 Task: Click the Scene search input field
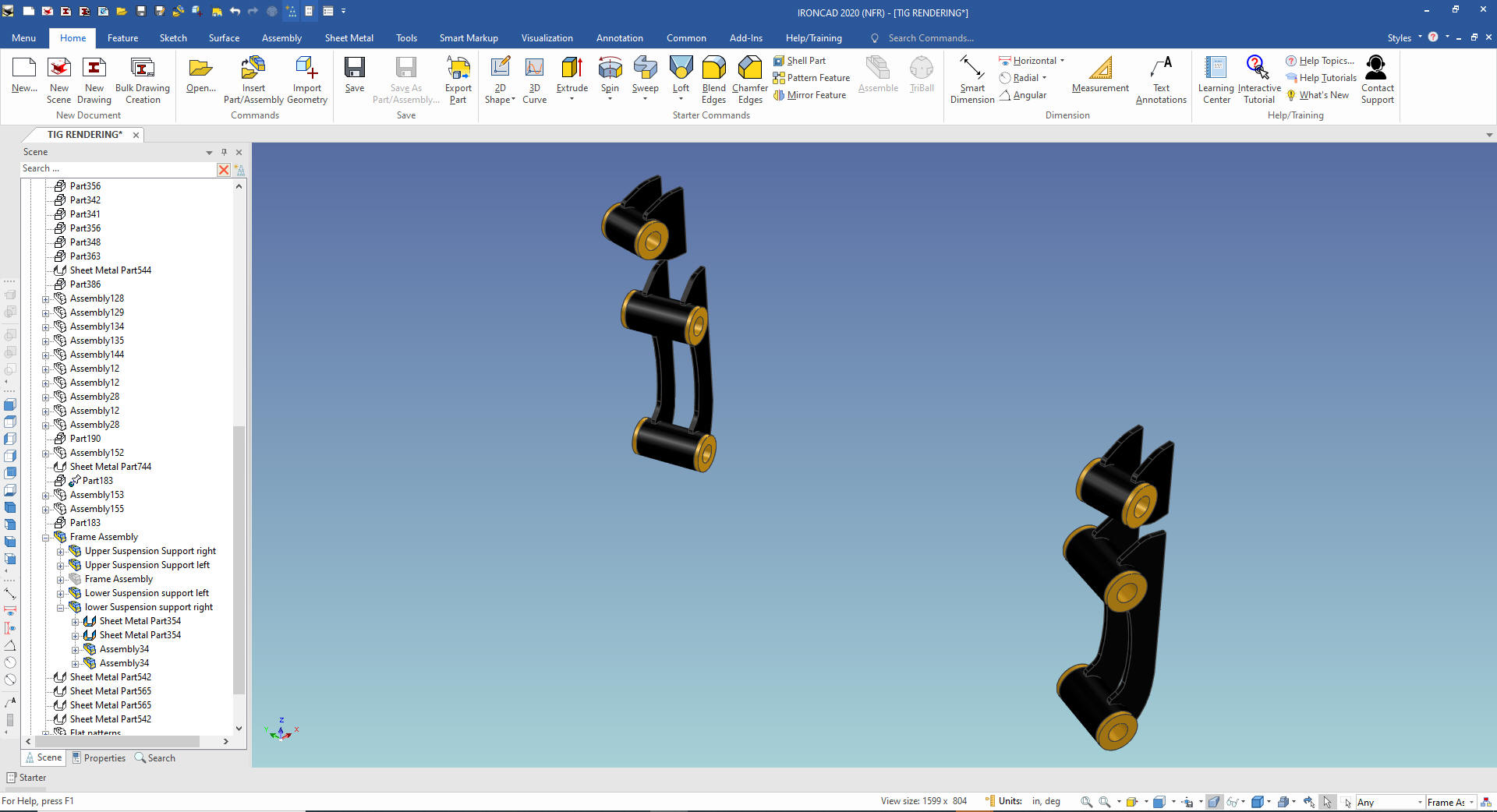(117, 169)
